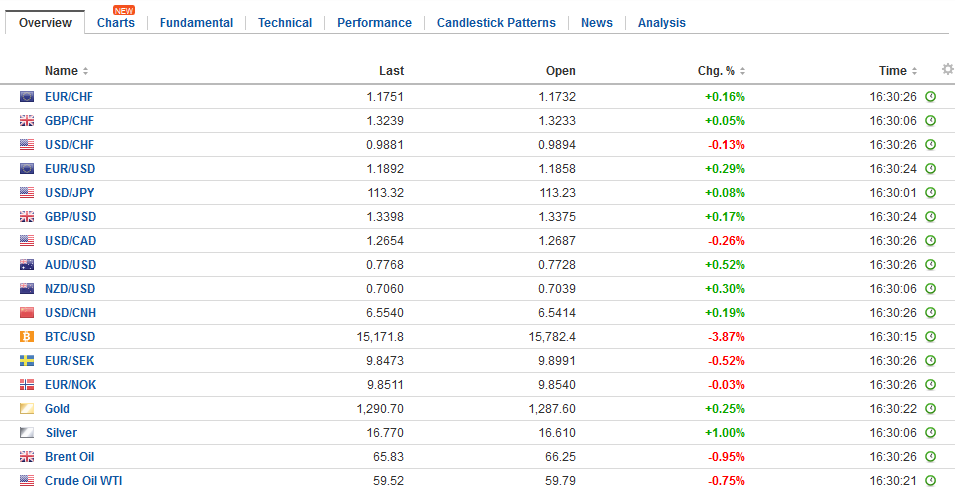The height and width of the screenshot is (492, 955).
Task: Click the Gold bar icon
Action: click(27, 409)
